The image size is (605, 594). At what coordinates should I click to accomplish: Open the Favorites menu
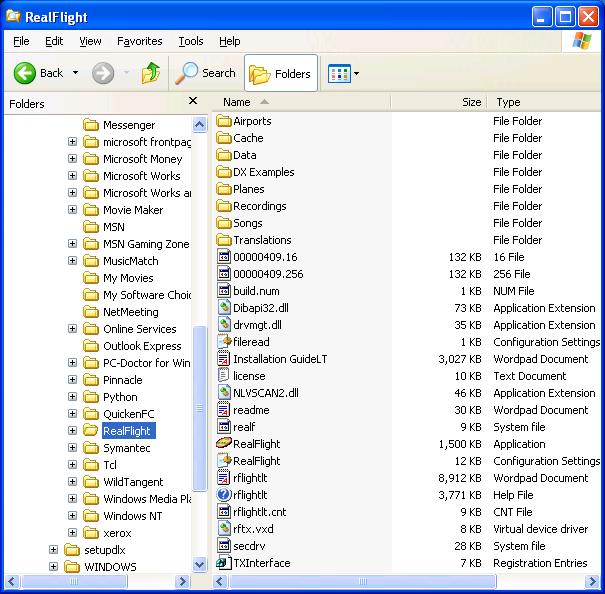click(140, 41)
